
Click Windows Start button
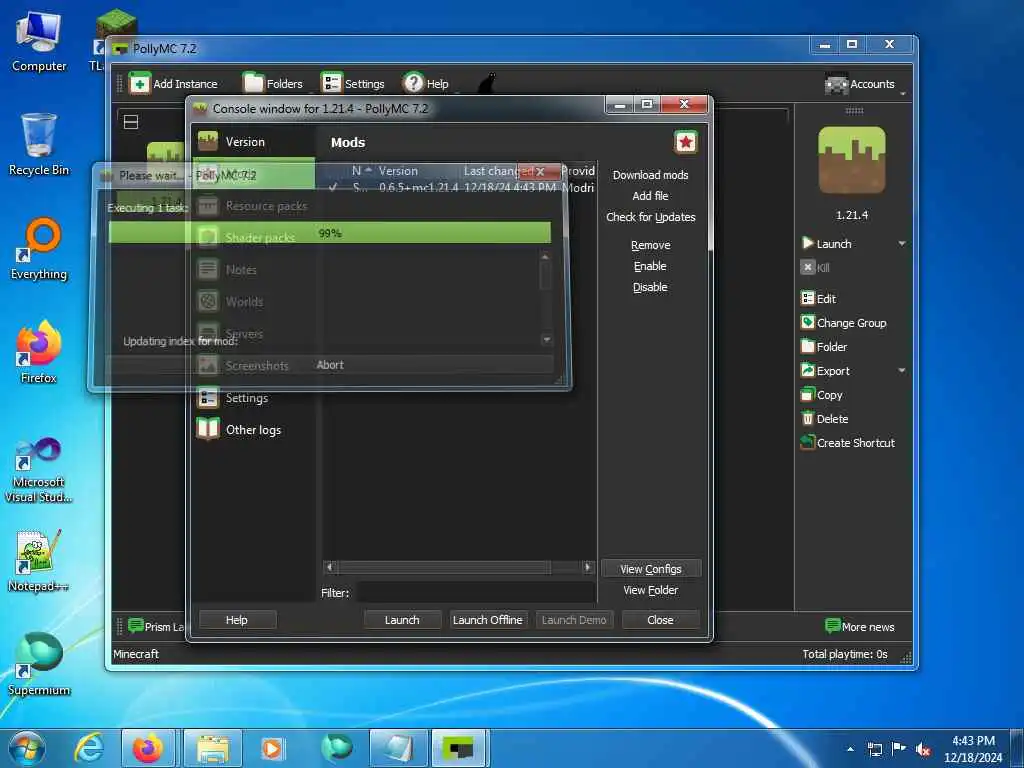pyautogui.click(x=26, y=748)
